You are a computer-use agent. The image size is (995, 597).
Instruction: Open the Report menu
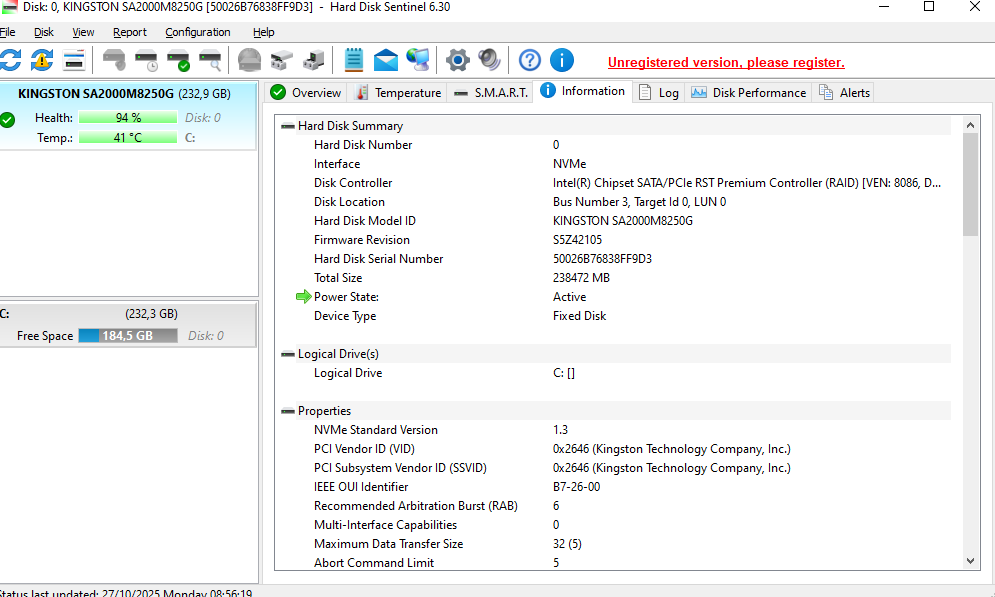[x=130, y=32]
